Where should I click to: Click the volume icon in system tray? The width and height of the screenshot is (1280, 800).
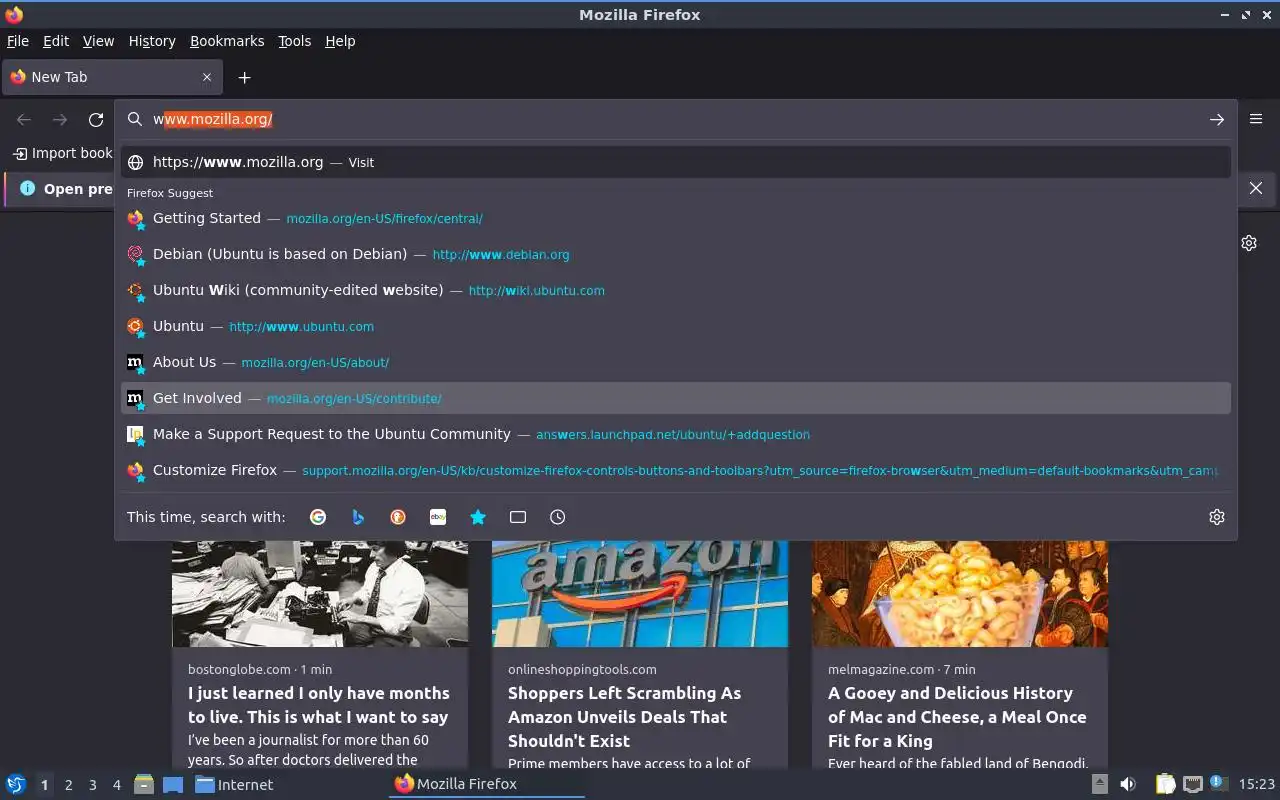pos(1128,784)
